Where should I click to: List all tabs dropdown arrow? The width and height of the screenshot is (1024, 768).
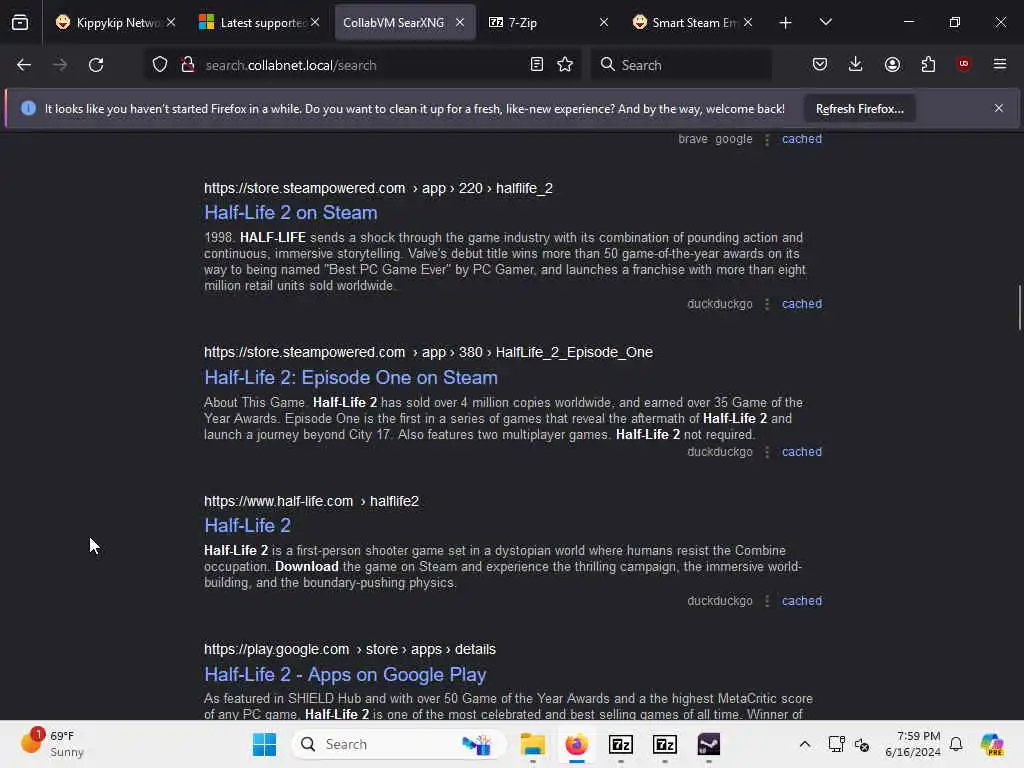825,22
